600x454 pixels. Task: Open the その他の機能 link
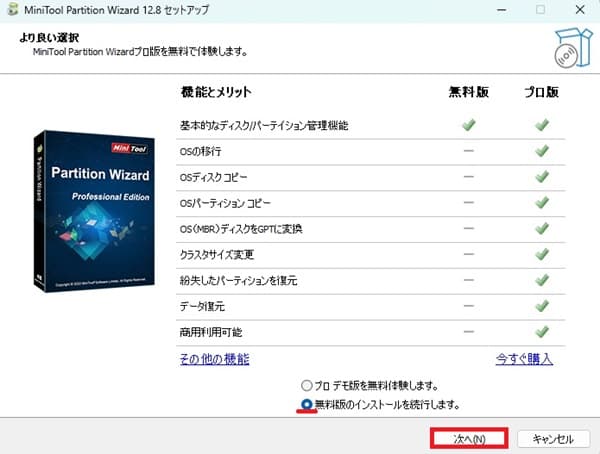coord(215,359)
